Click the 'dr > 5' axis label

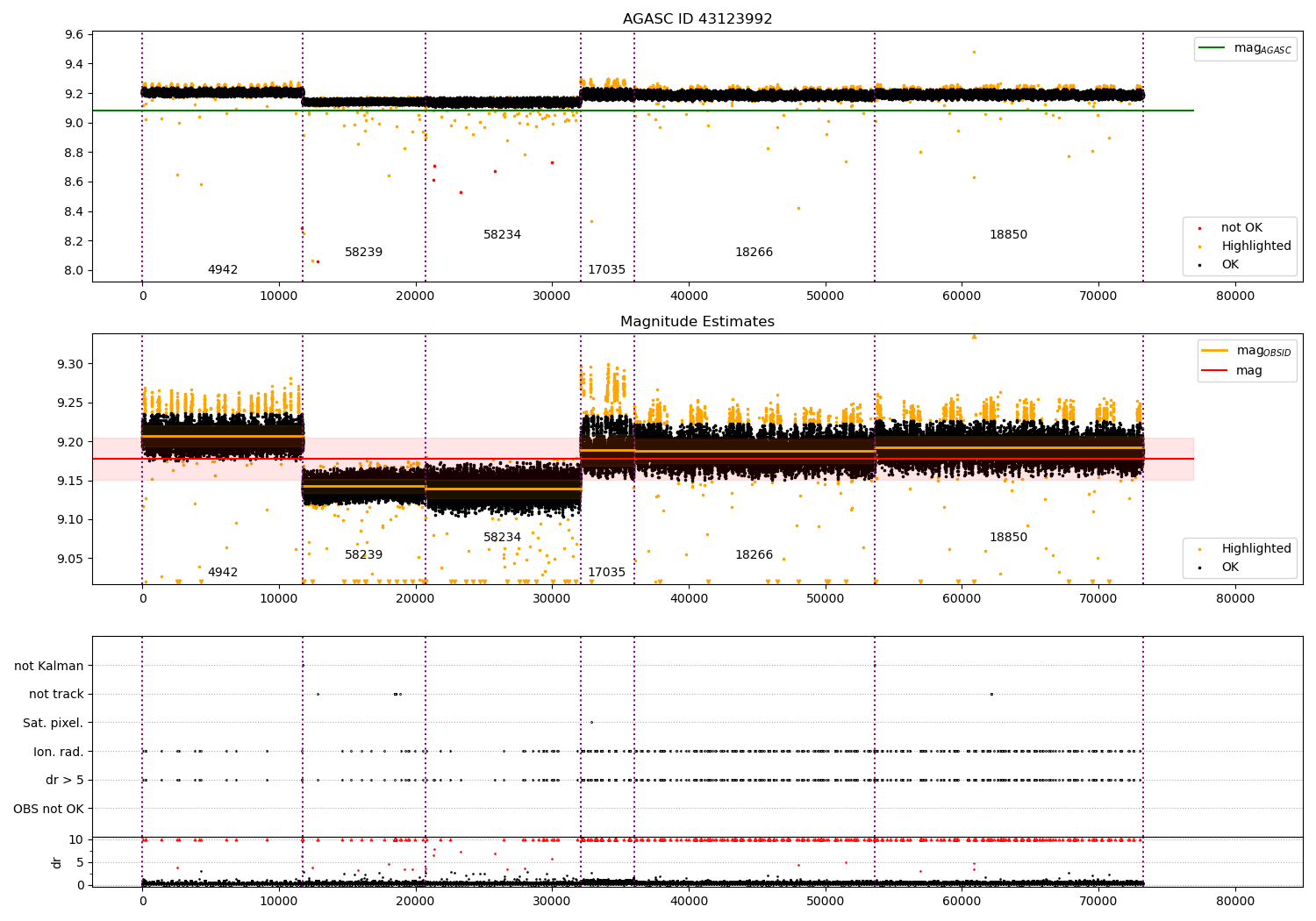(65, 781)
